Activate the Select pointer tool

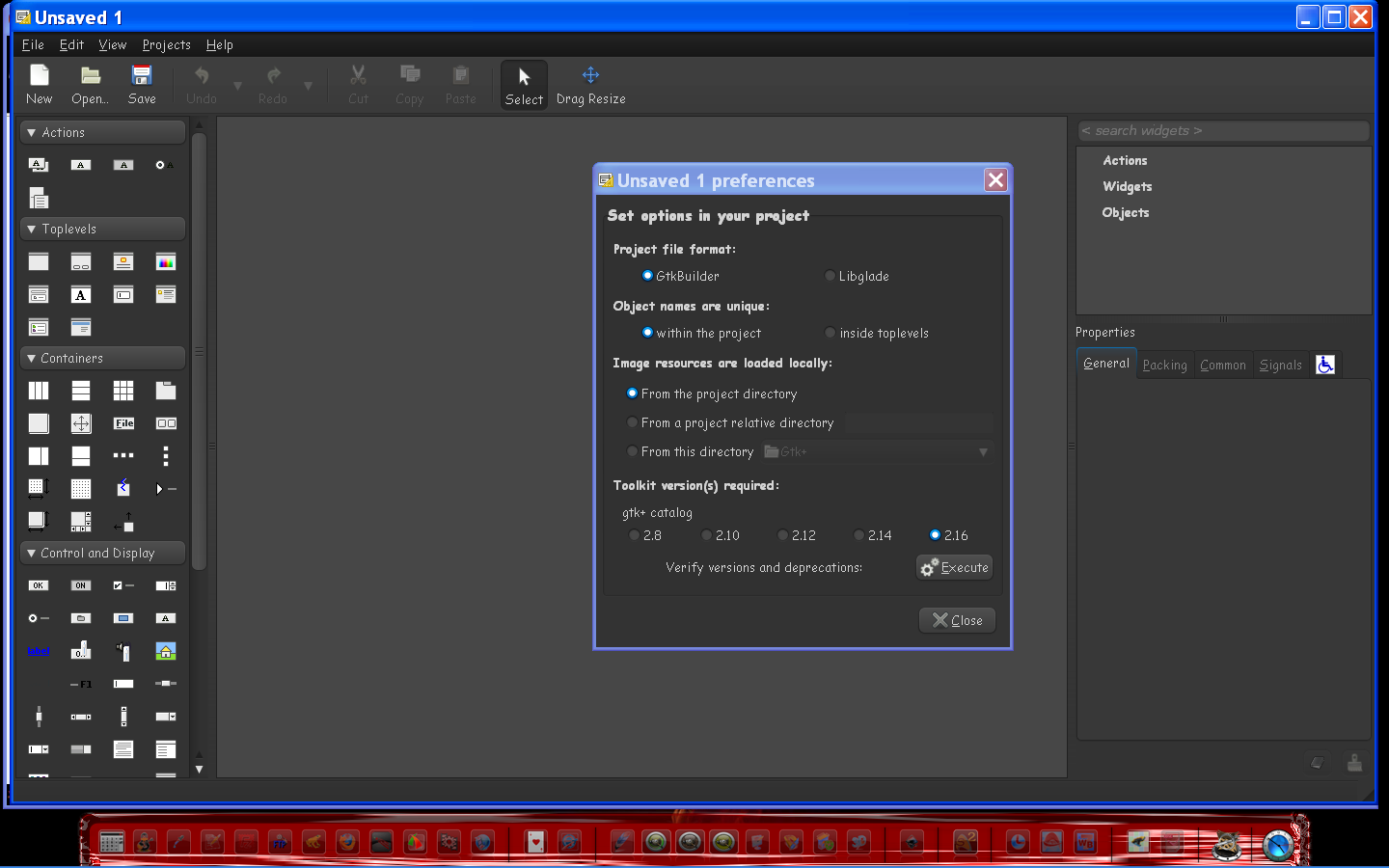[x=524, y=85]
